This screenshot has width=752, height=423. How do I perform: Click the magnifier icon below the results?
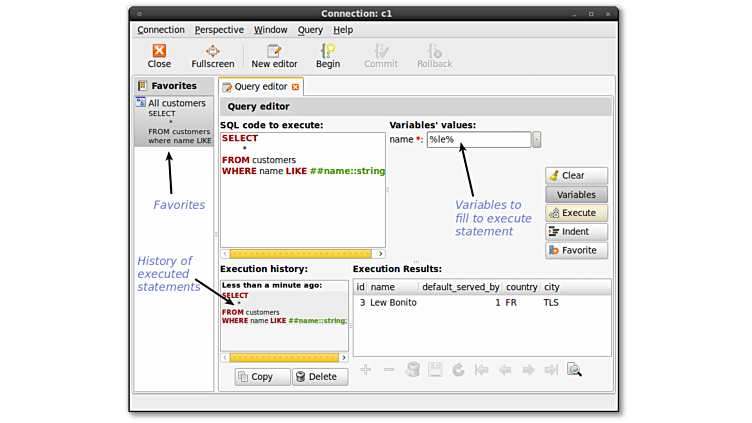(574, 370)
